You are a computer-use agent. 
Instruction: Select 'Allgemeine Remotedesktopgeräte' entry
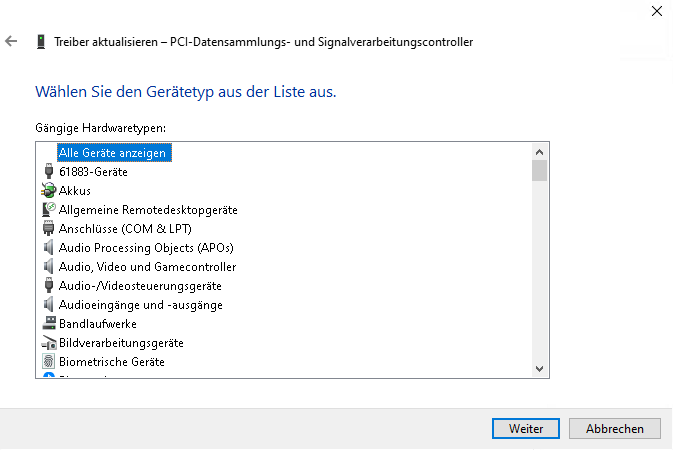[x=148, y=210]
